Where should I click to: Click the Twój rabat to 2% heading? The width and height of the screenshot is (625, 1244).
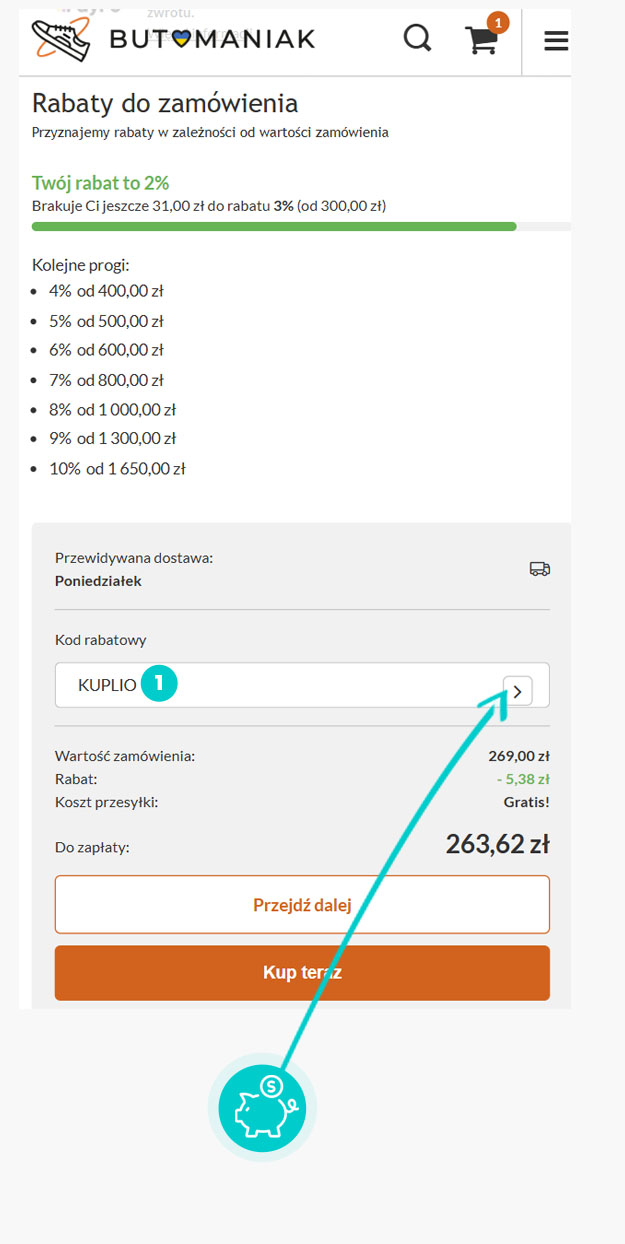tap(100, 183)
